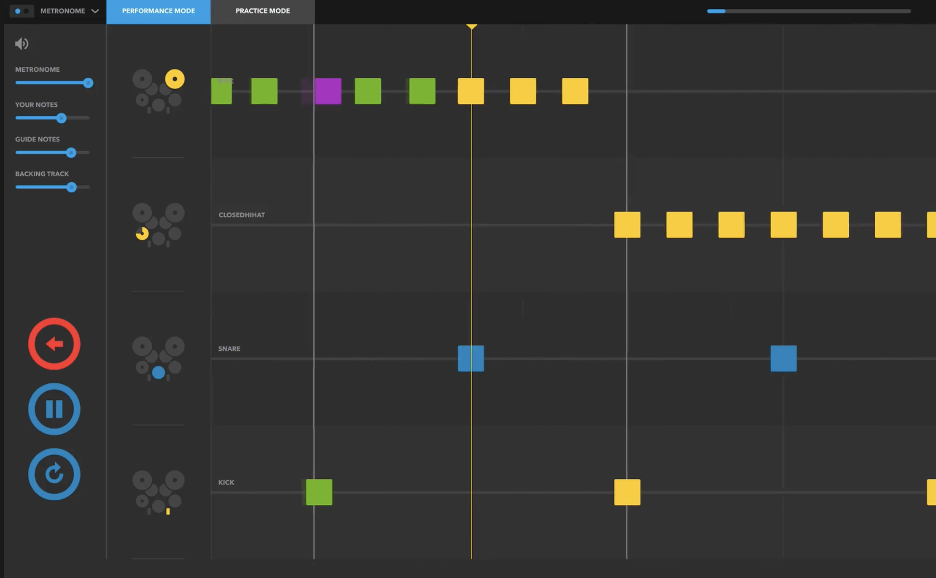Switch to the Practice Mode tab
This screenshot has height=578, width=936.
(262, 11)
